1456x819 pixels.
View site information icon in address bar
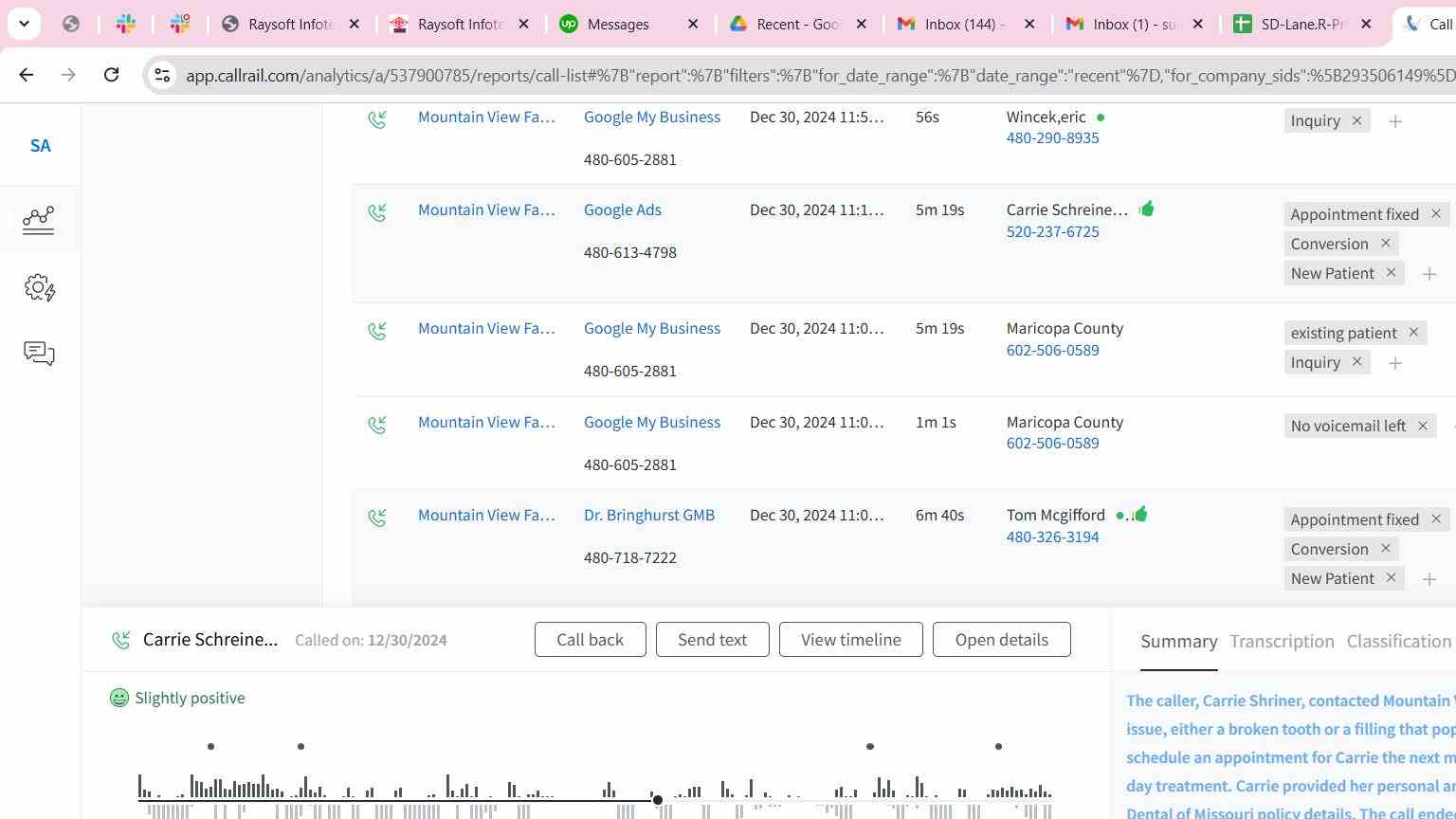click(162, 75)
